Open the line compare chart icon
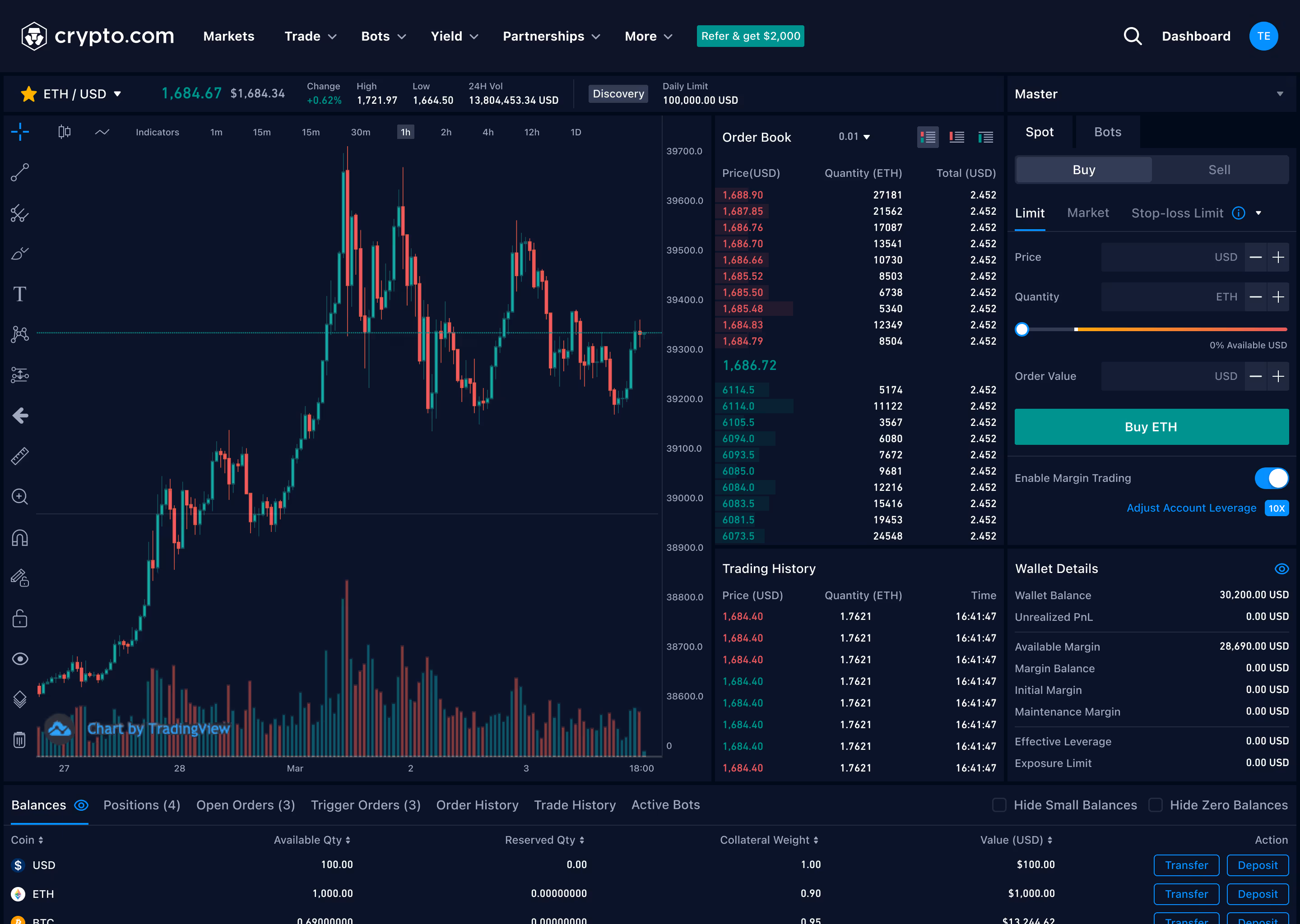This screenshot has height=924, width=1300. pyautogui.click(x=102, y=132)
